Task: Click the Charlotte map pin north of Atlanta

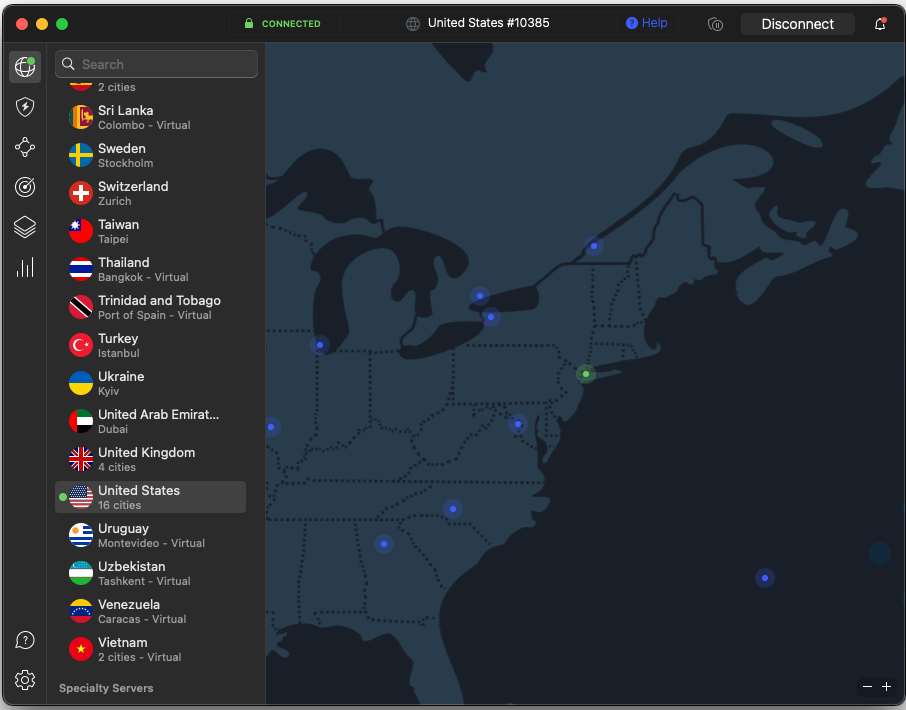Action: (x=452, y=509)
